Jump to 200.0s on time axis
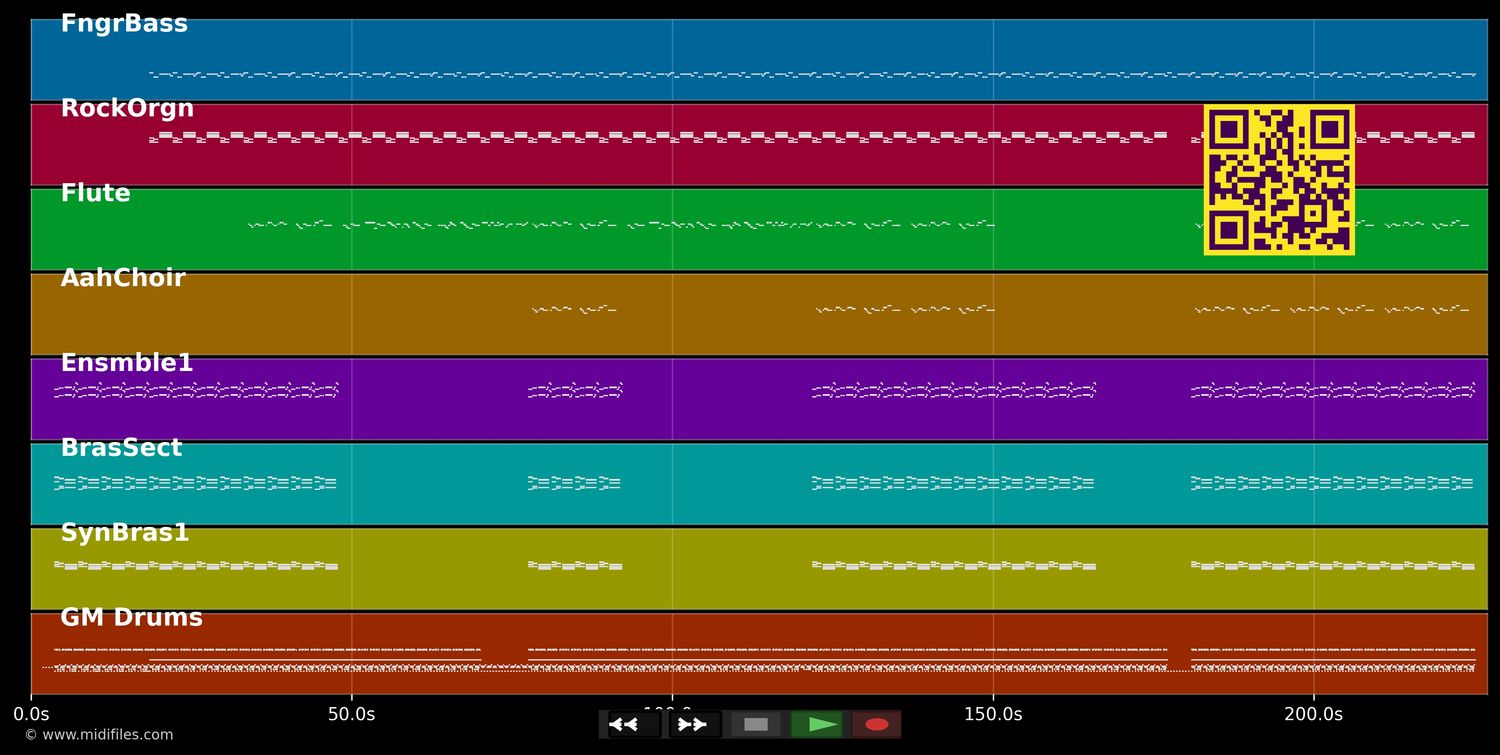 point(1313,714)
